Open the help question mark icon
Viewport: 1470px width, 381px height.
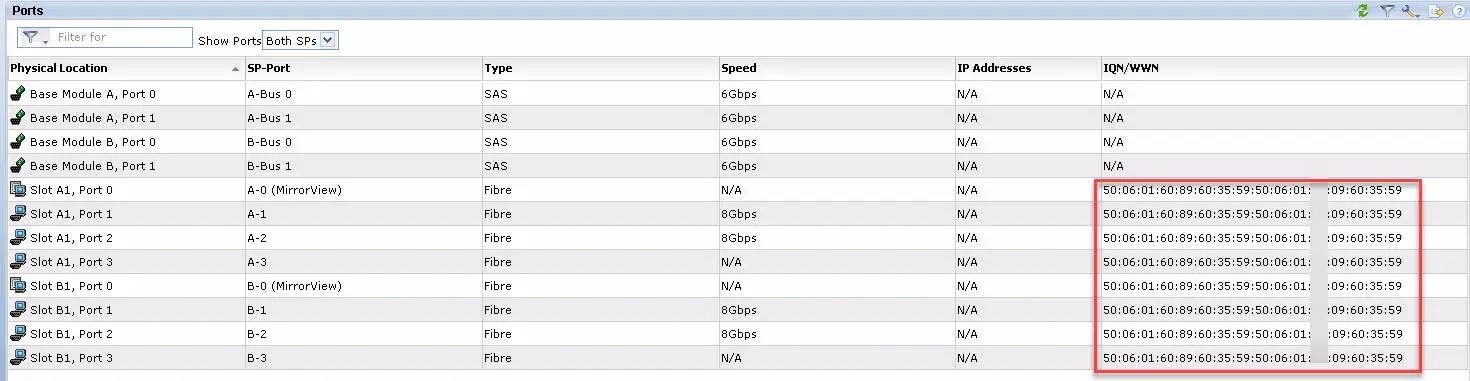pyautogui.click(x=1458, y=10)
